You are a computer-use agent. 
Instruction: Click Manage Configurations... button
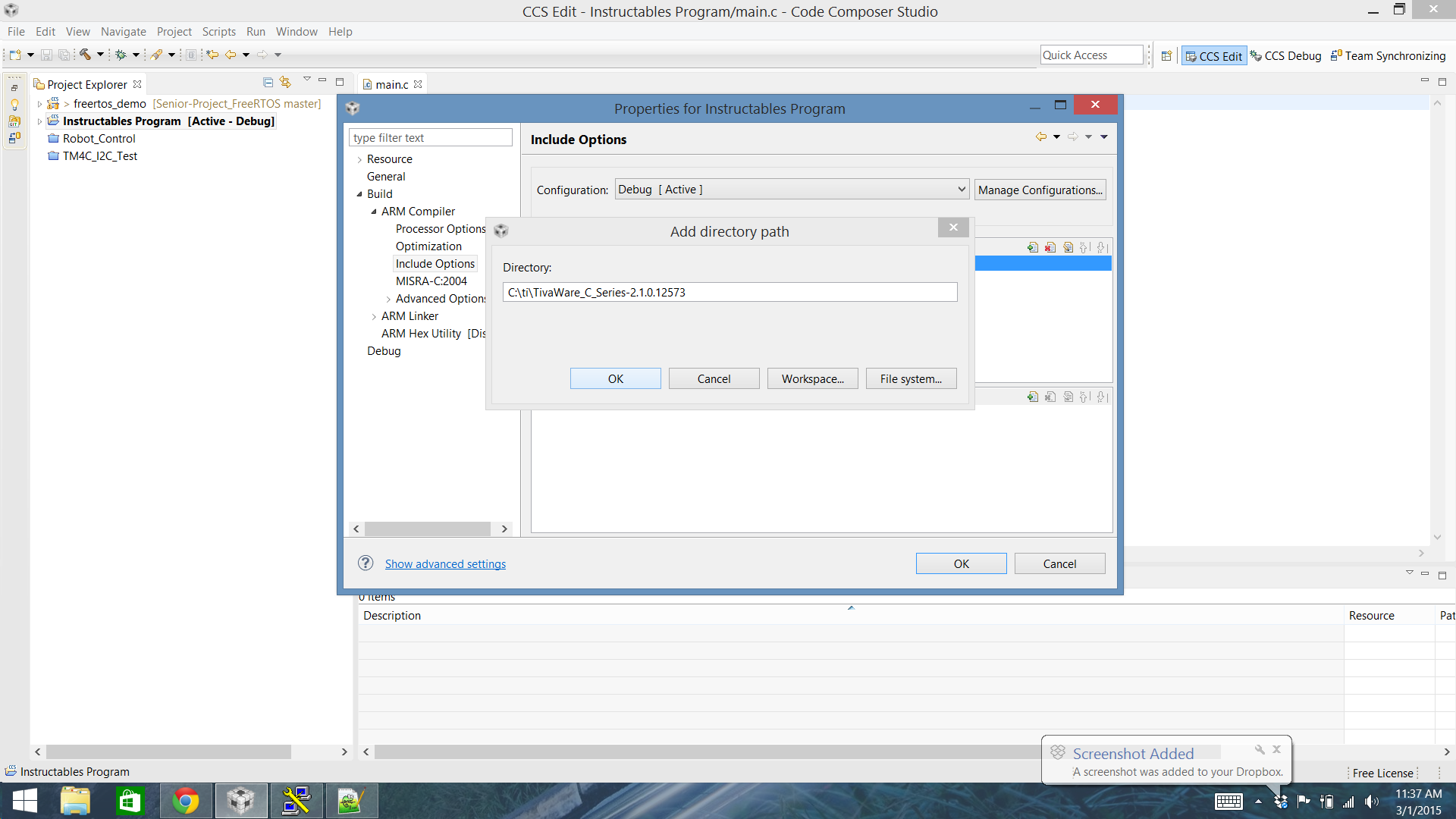point(1040,190)
